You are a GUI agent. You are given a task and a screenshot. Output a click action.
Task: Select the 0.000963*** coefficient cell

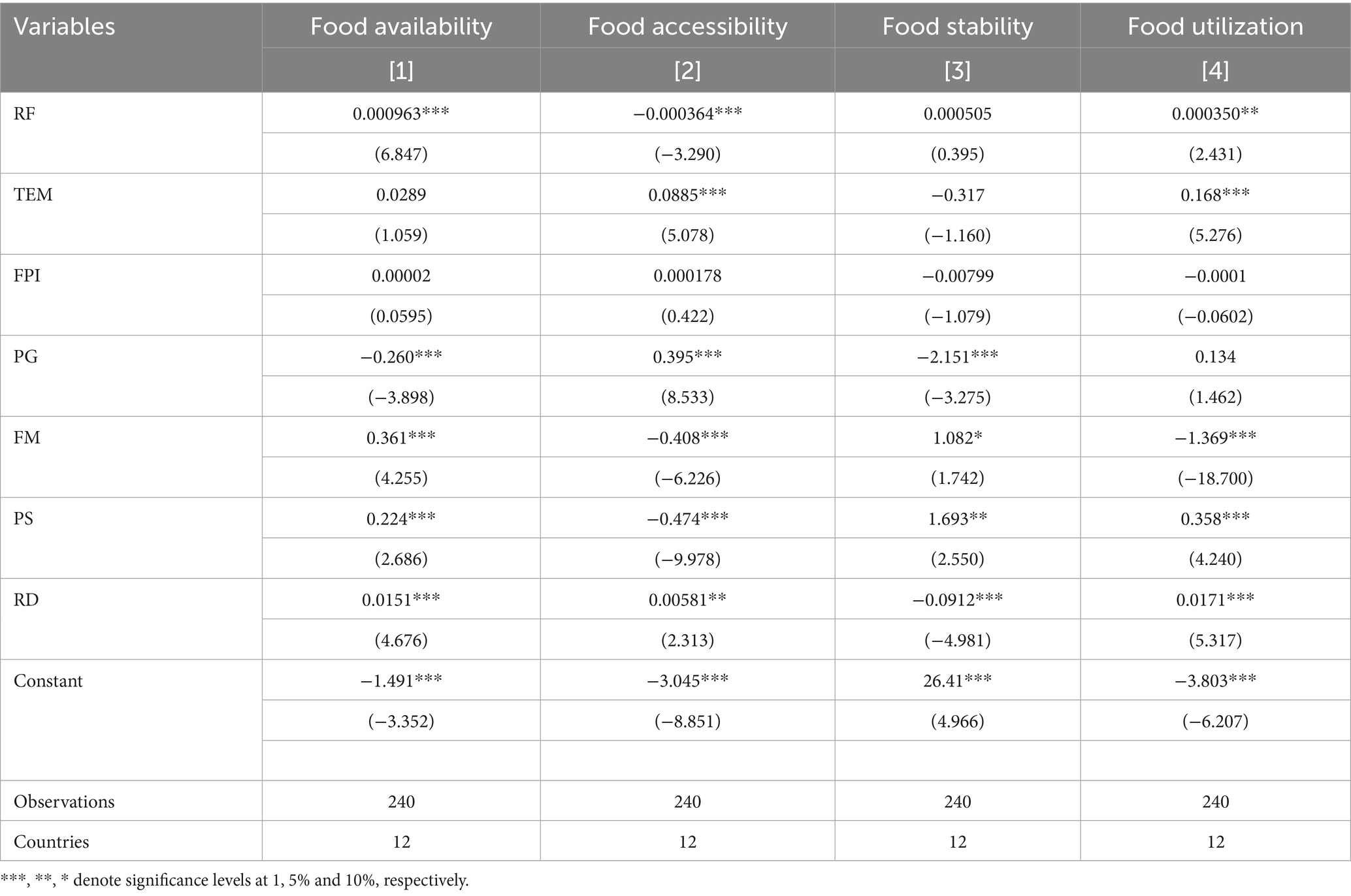pos(400,114)
